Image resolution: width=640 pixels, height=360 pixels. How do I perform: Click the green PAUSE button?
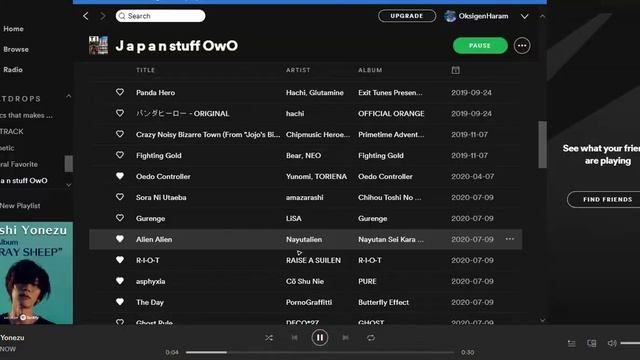coord(480,46)
